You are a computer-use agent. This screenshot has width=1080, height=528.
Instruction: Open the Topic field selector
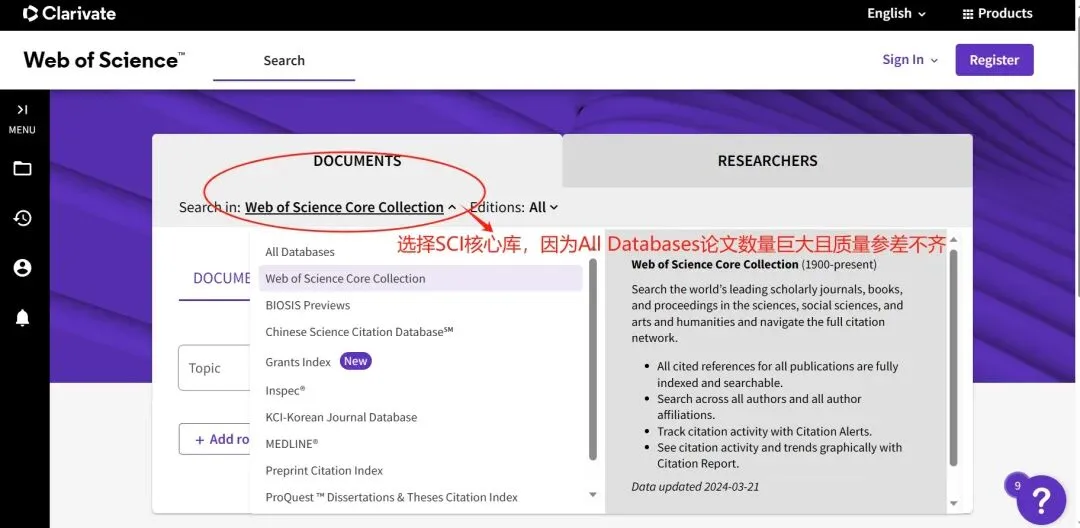(214, 368)
